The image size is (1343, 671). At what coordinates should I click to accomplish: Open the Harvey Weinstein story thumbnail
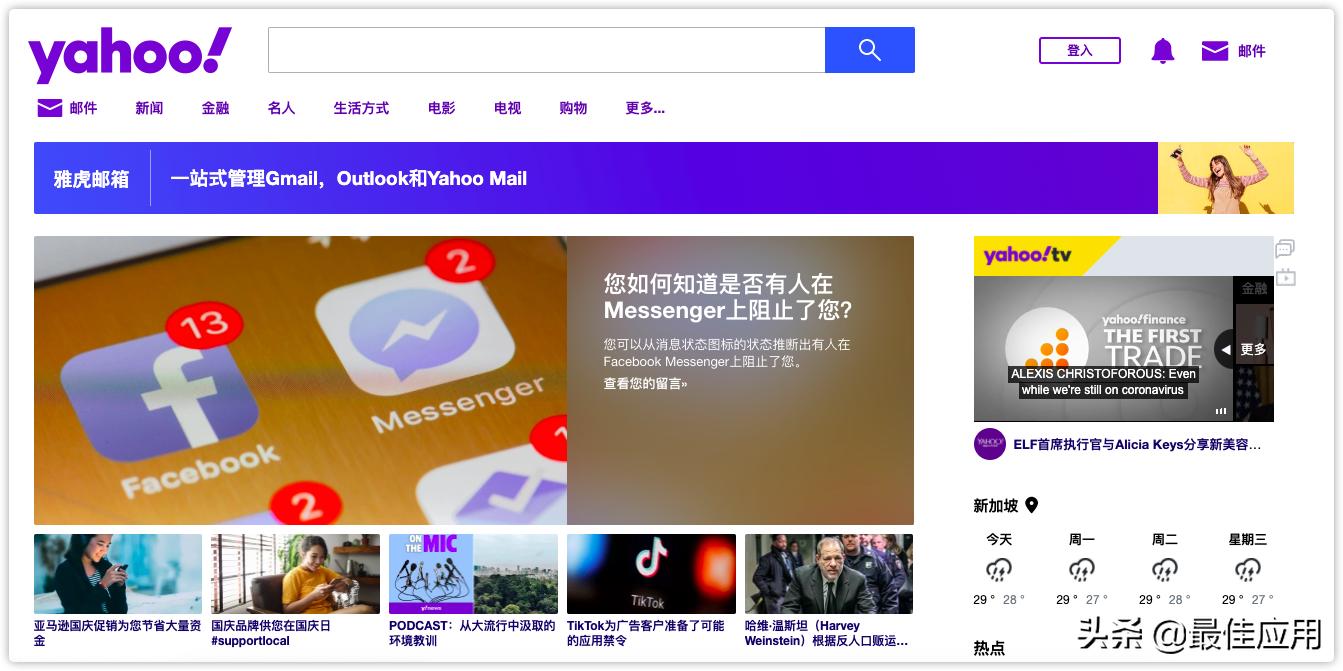(x=828, y=573)
